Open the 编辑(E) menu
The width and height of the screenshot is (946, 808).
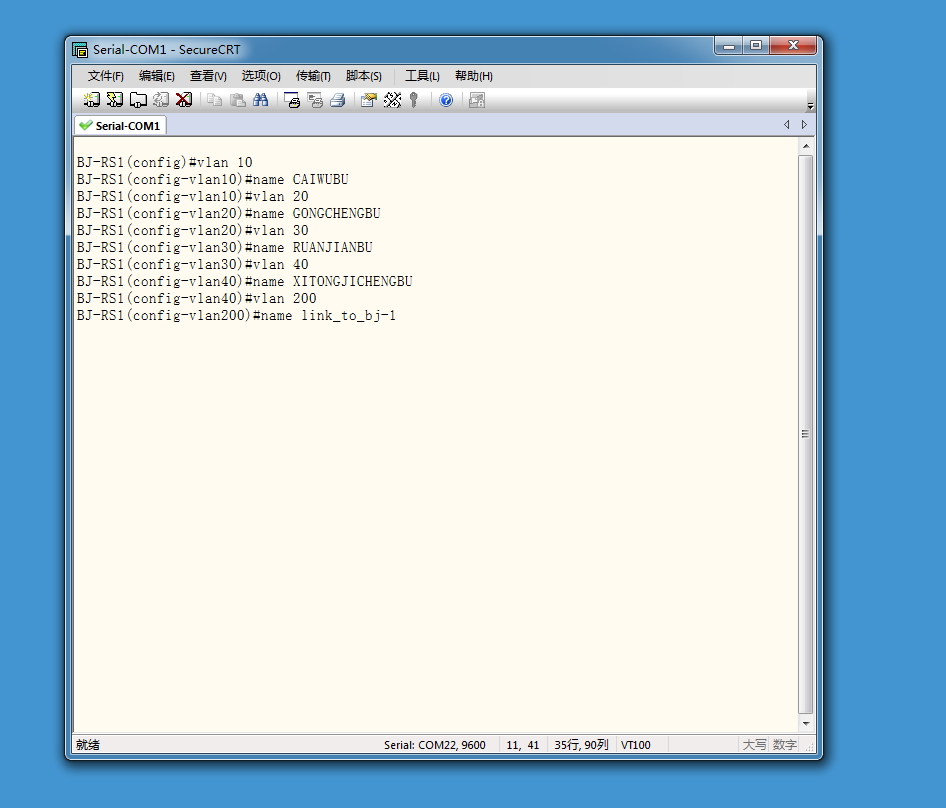coord(157,76)
